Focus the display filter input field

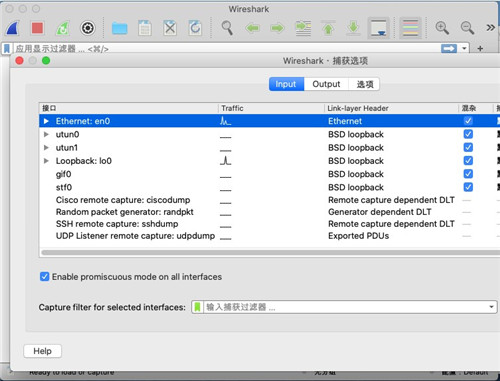pyautogui.click(x=227, y=49)
